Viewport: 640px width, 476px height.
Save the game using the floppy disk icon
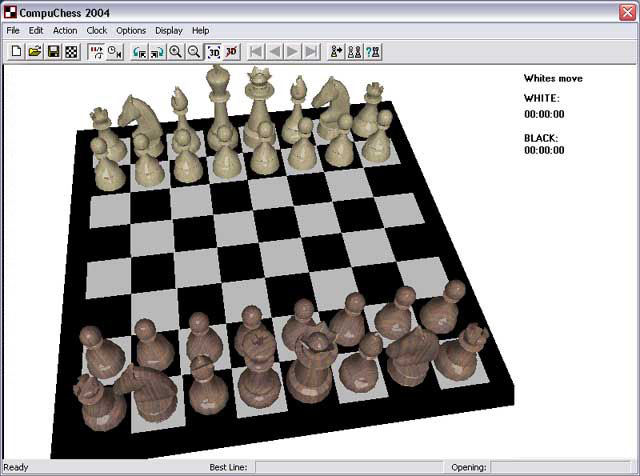(x=53, y=51)
